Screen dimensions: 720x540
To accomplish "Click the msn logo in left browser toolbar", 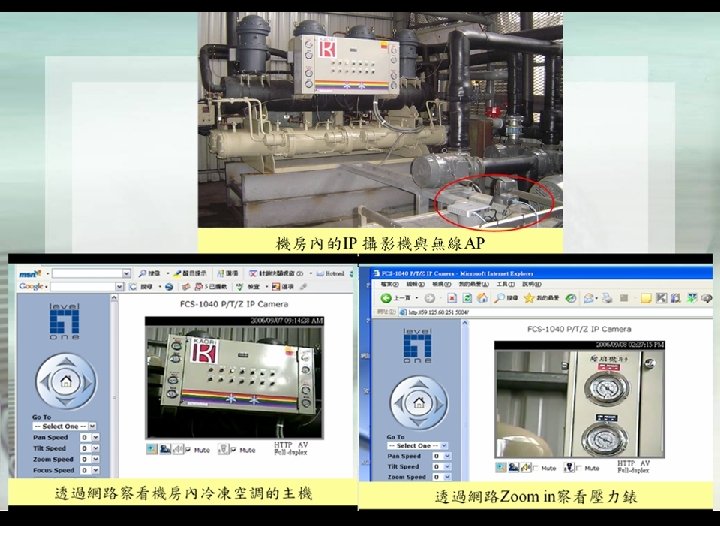I will 30,274.
